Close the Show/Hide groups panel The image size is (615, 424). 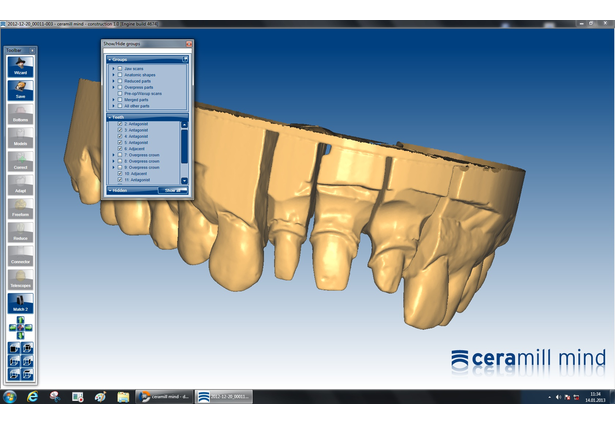coord(189,44)
